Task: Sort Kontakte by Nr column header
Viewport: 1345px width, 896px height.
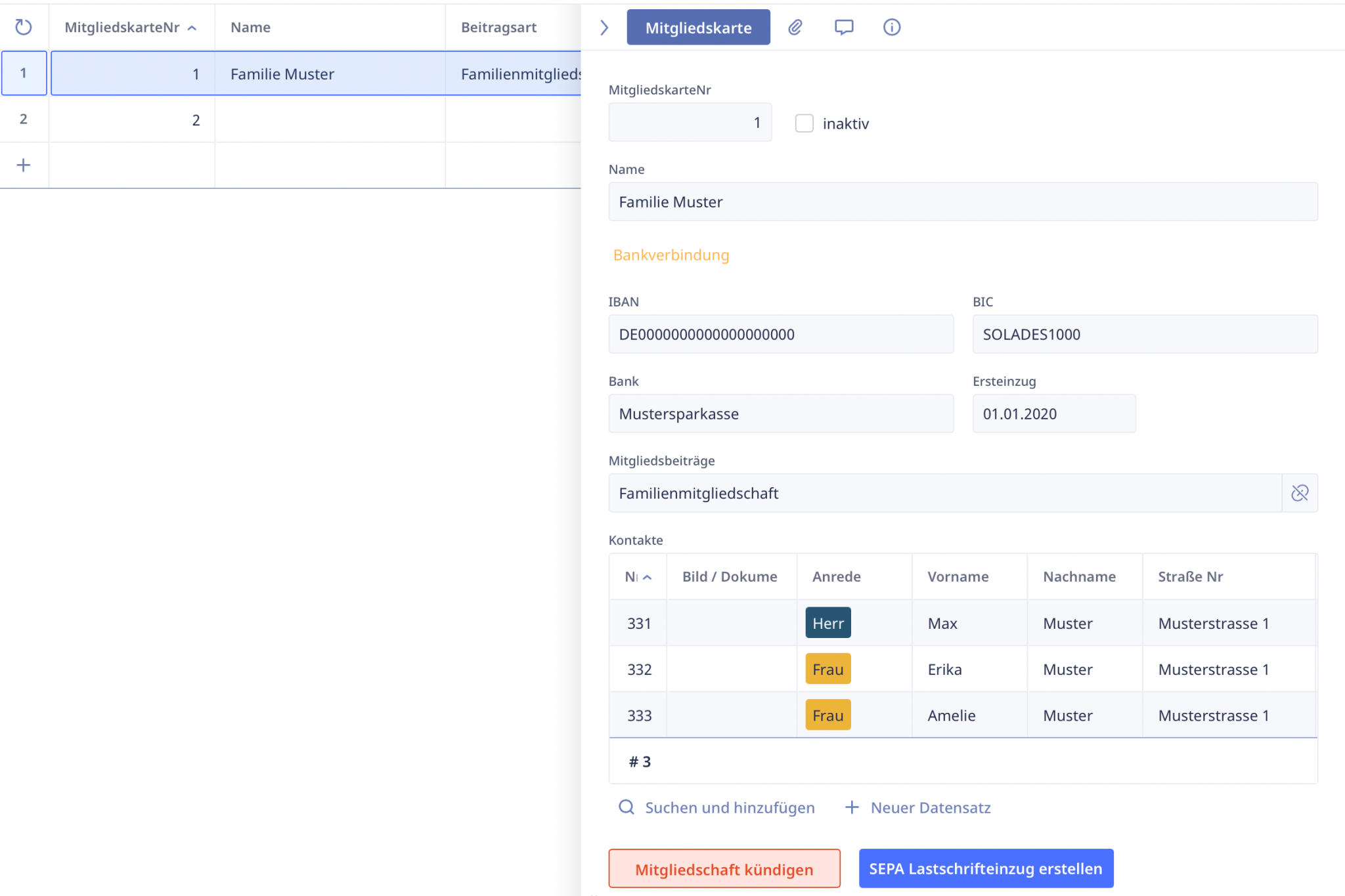Action: (638, 576)
